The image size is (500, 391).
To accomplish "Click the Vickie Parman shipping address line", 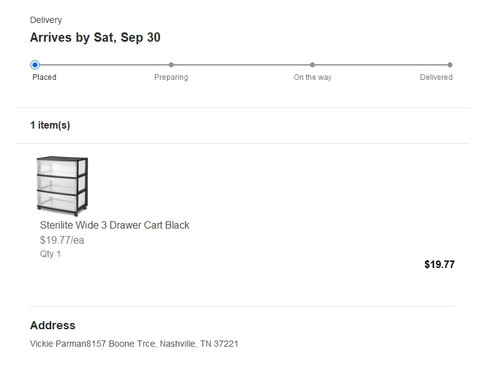I will tap(134, 344).
